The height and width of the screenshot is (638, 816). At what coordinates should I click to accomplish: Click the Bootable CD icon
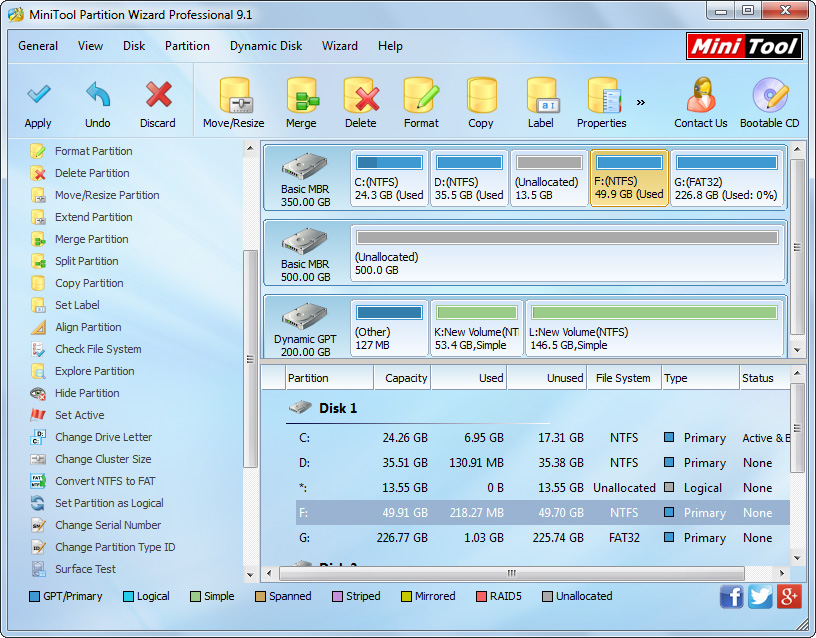point(770,95)
